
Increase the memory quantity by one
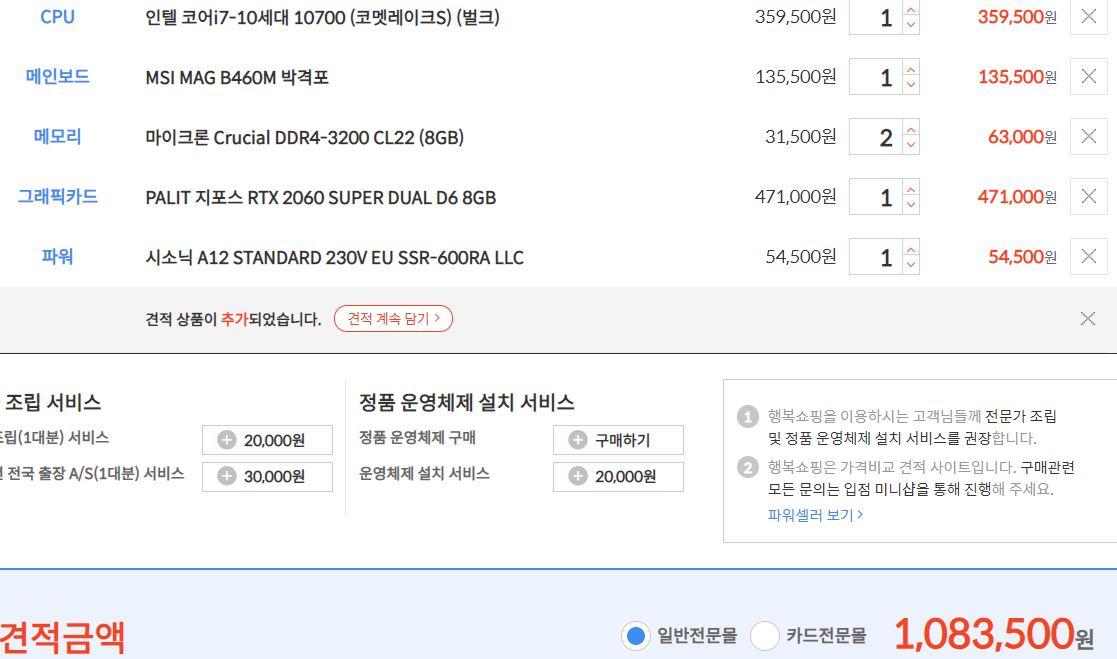(x=910, y=128)
